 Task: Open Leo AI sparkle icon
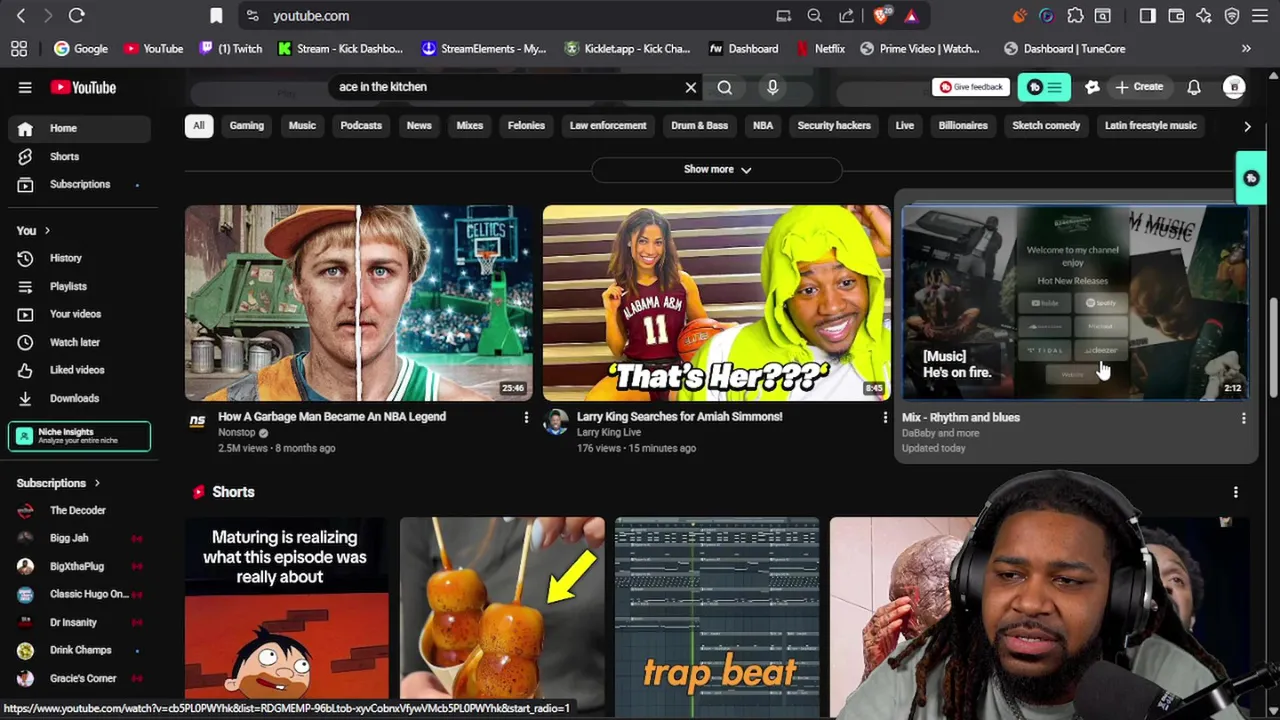1204,16
